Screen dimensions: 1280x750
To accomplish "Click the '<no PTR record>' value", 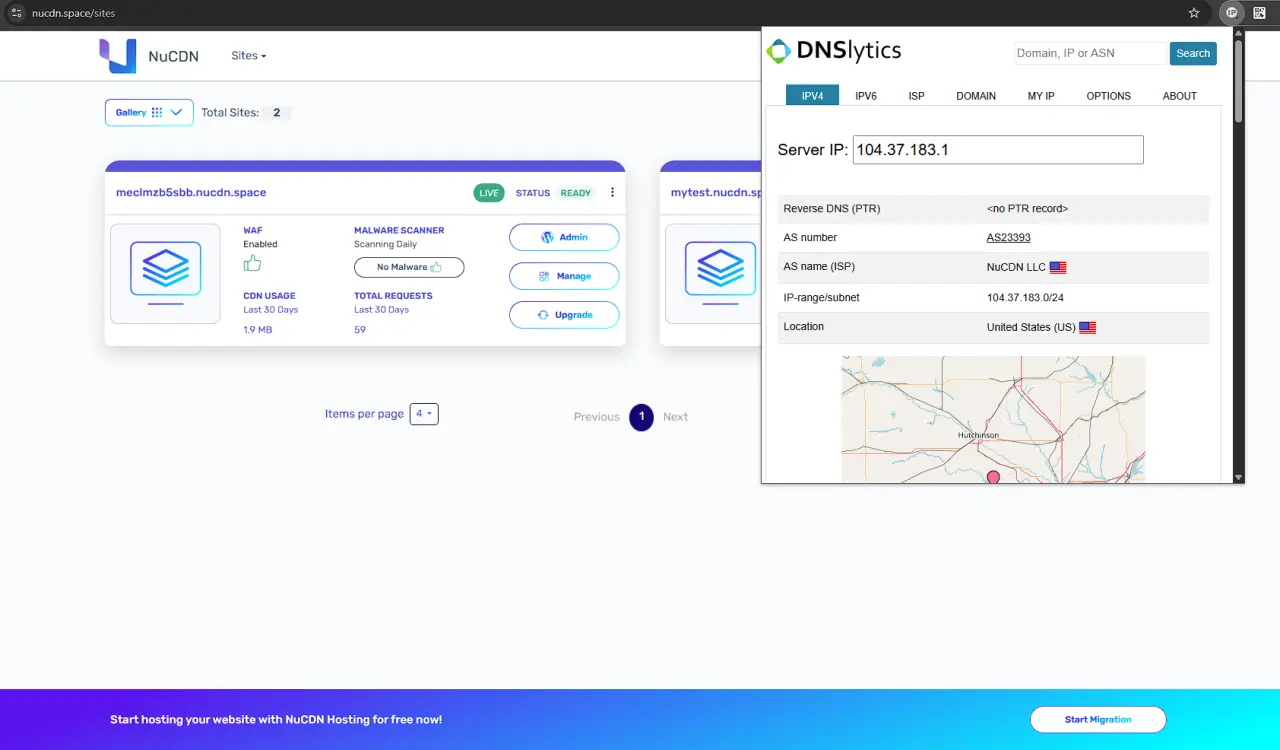I will pyautogui.click(x=1027, y=209).
